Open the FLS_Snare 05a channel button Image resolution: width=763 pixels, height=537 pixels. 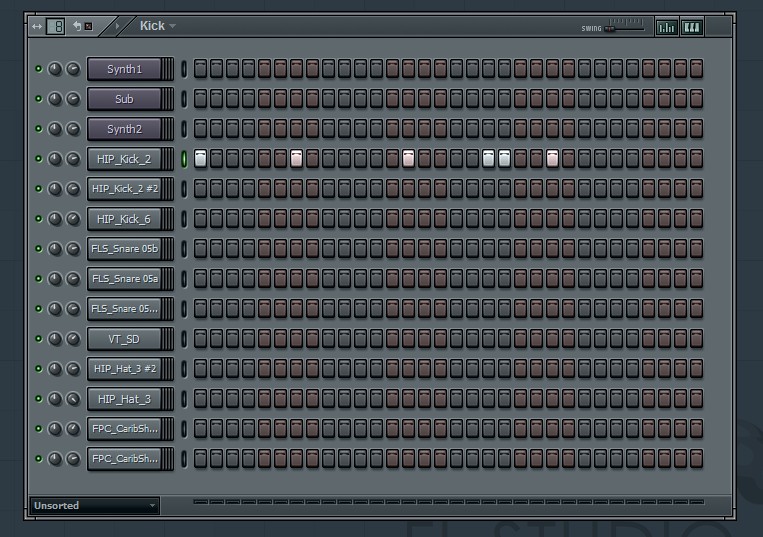[x=125, y=279]
